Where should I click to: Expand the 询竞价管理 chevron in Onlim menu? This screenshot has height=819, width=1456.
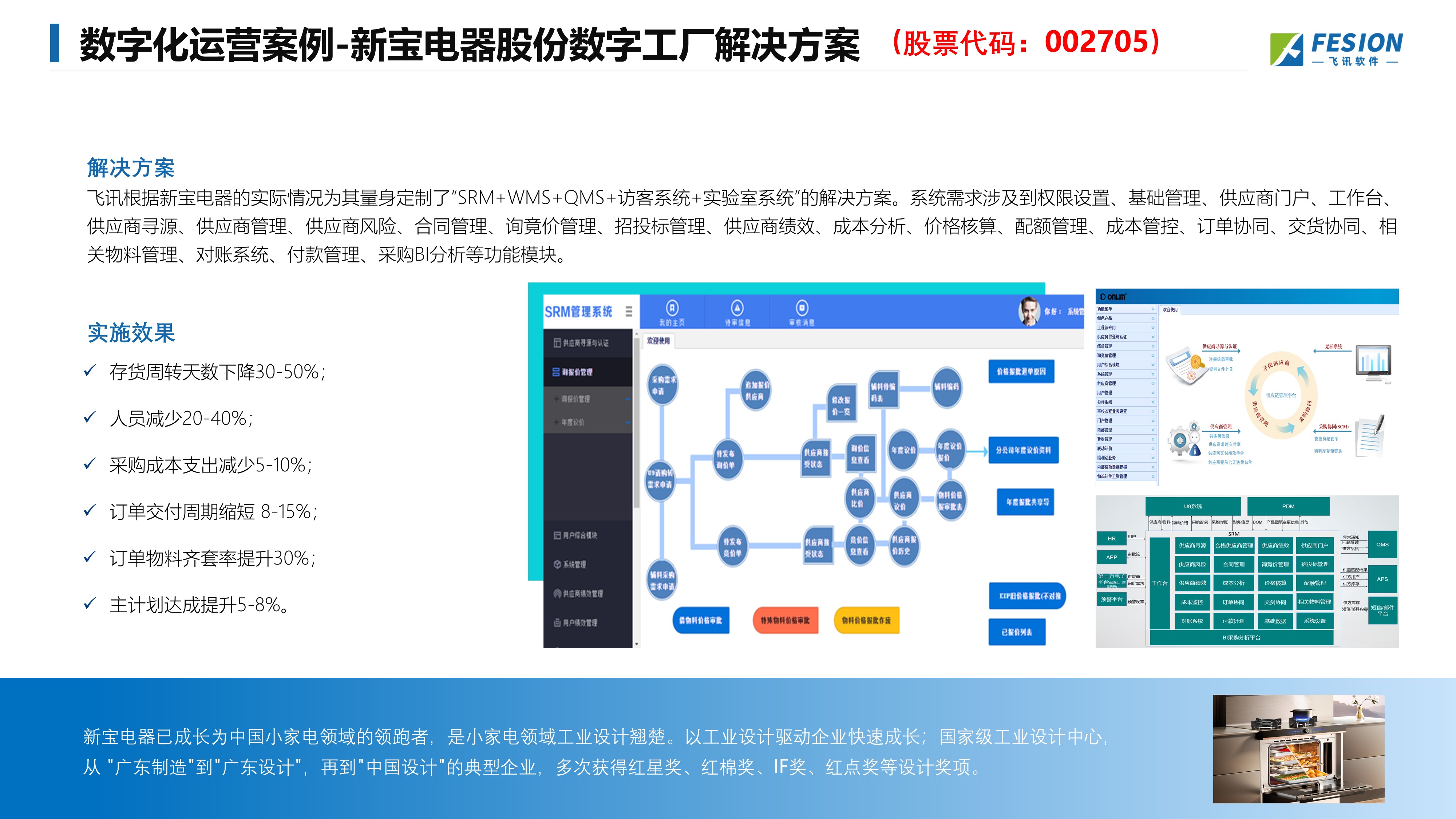coord(1152,356)
